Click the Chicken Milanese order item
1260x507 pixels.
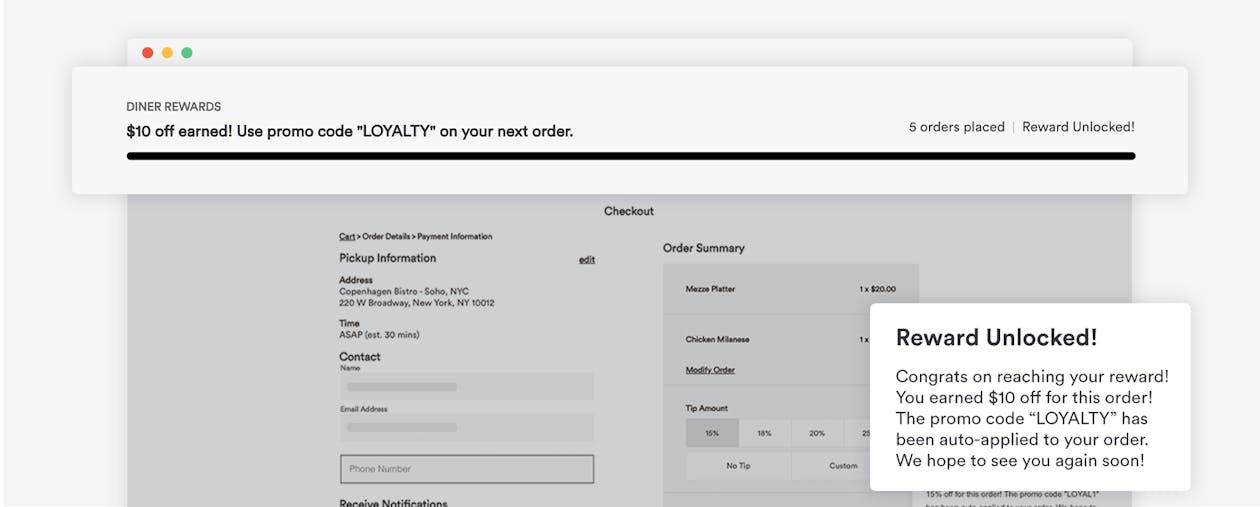pos(717,339)
